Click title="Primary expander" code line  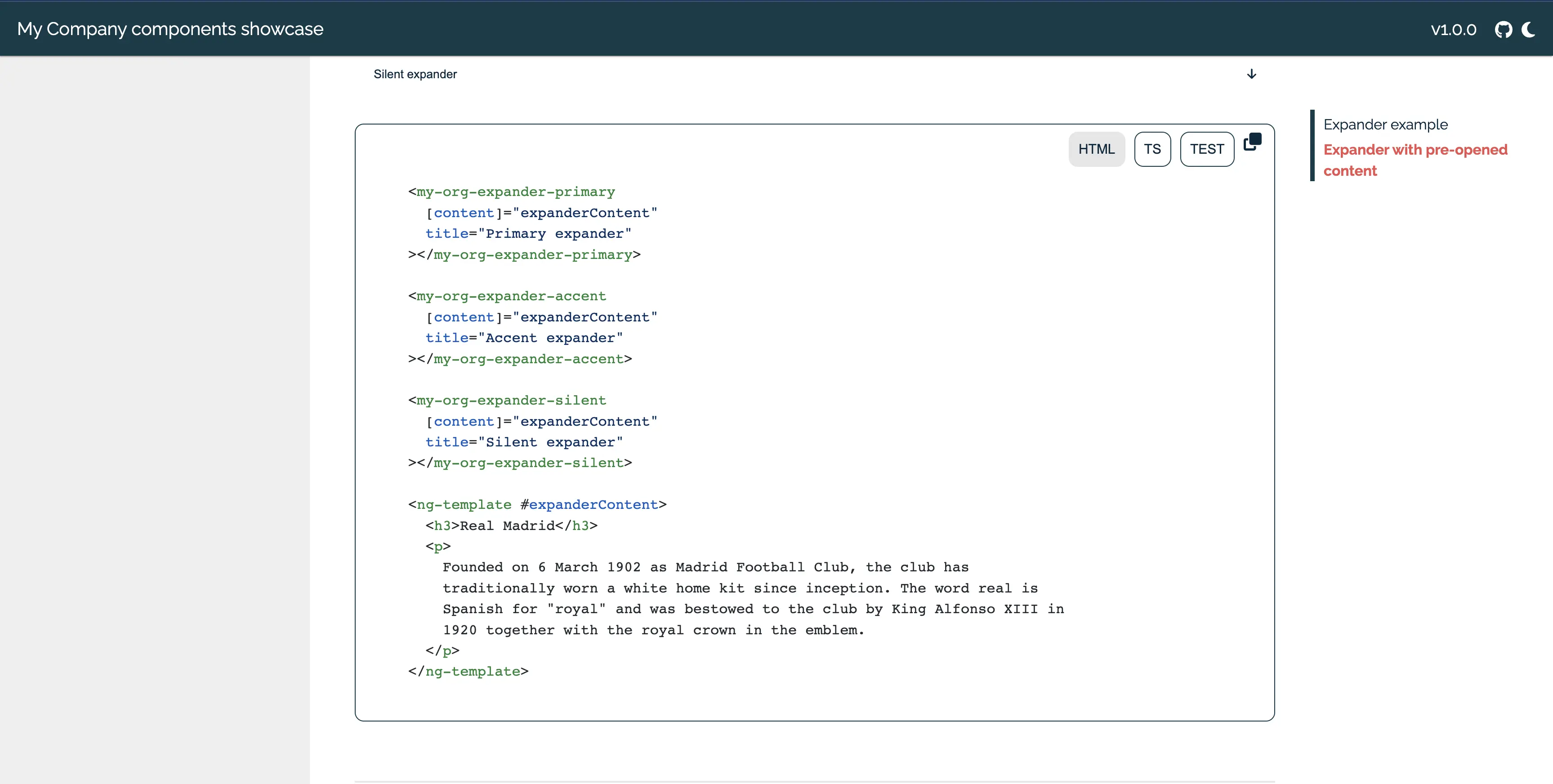(528, 234)
